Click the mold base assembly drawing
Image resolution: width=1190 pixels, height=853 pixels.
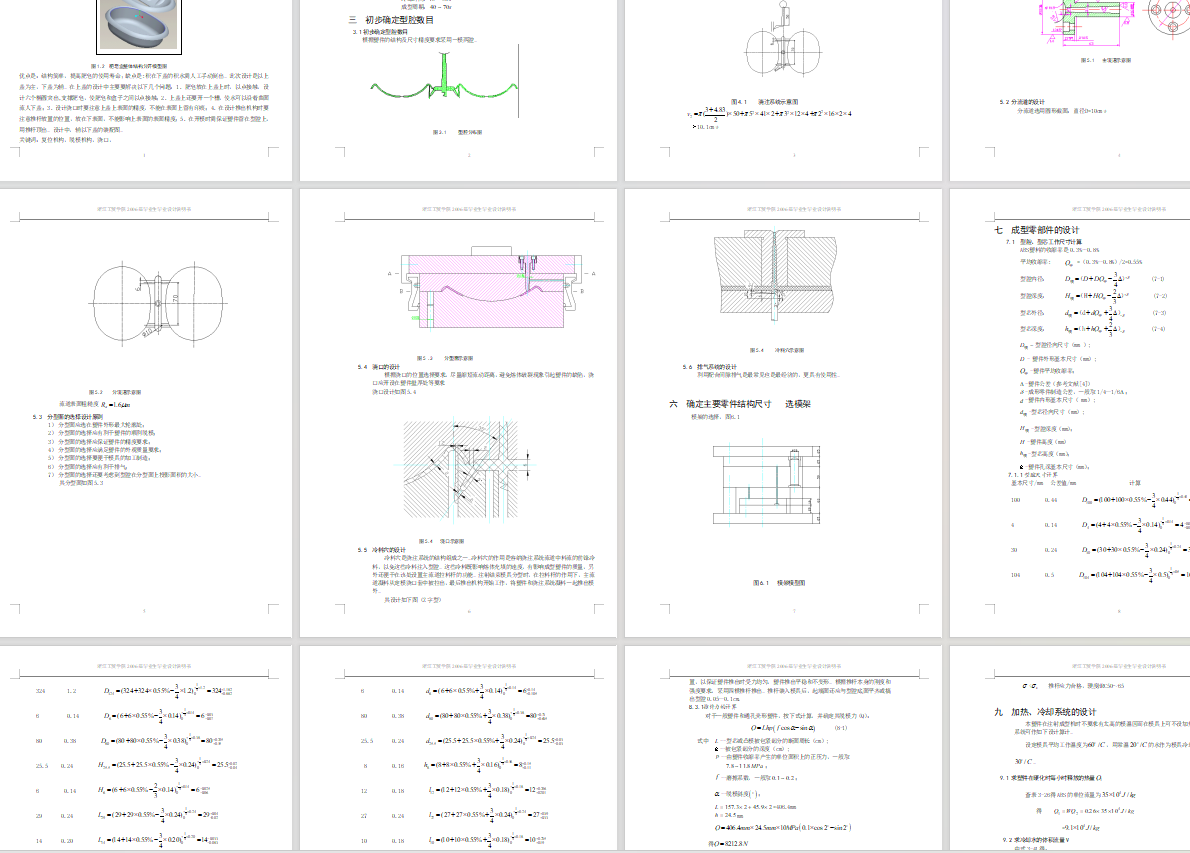point(766,482)
